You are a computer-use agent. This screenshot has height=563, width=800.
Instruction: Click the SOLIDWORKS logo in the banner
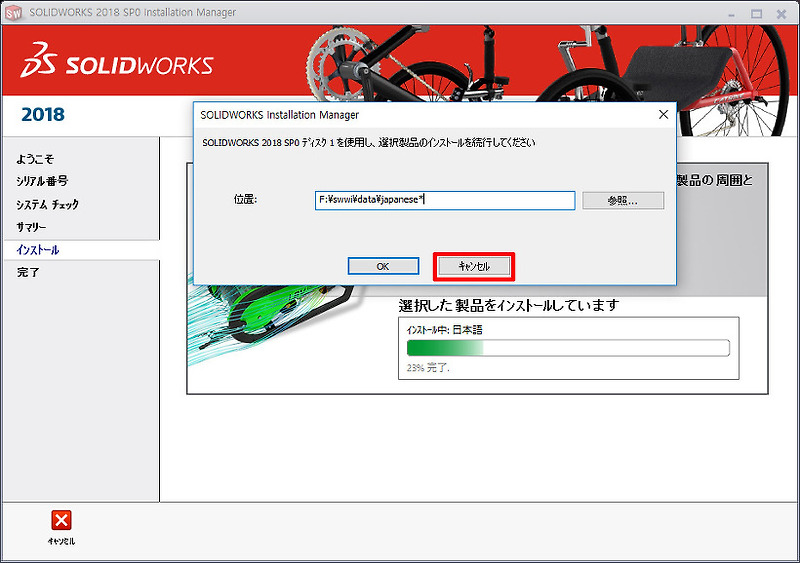[x=117, y=61]
